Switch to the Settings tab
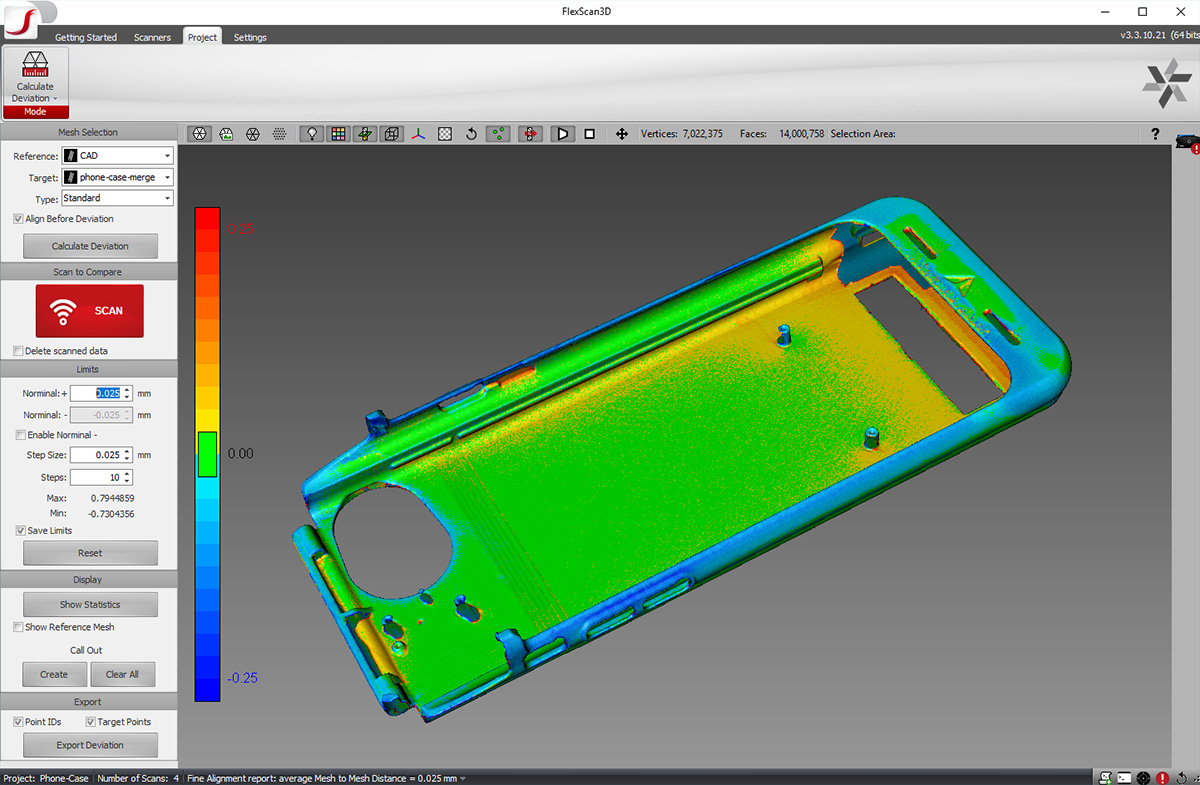The image size is (1200, 785). (x=249, y=37)
